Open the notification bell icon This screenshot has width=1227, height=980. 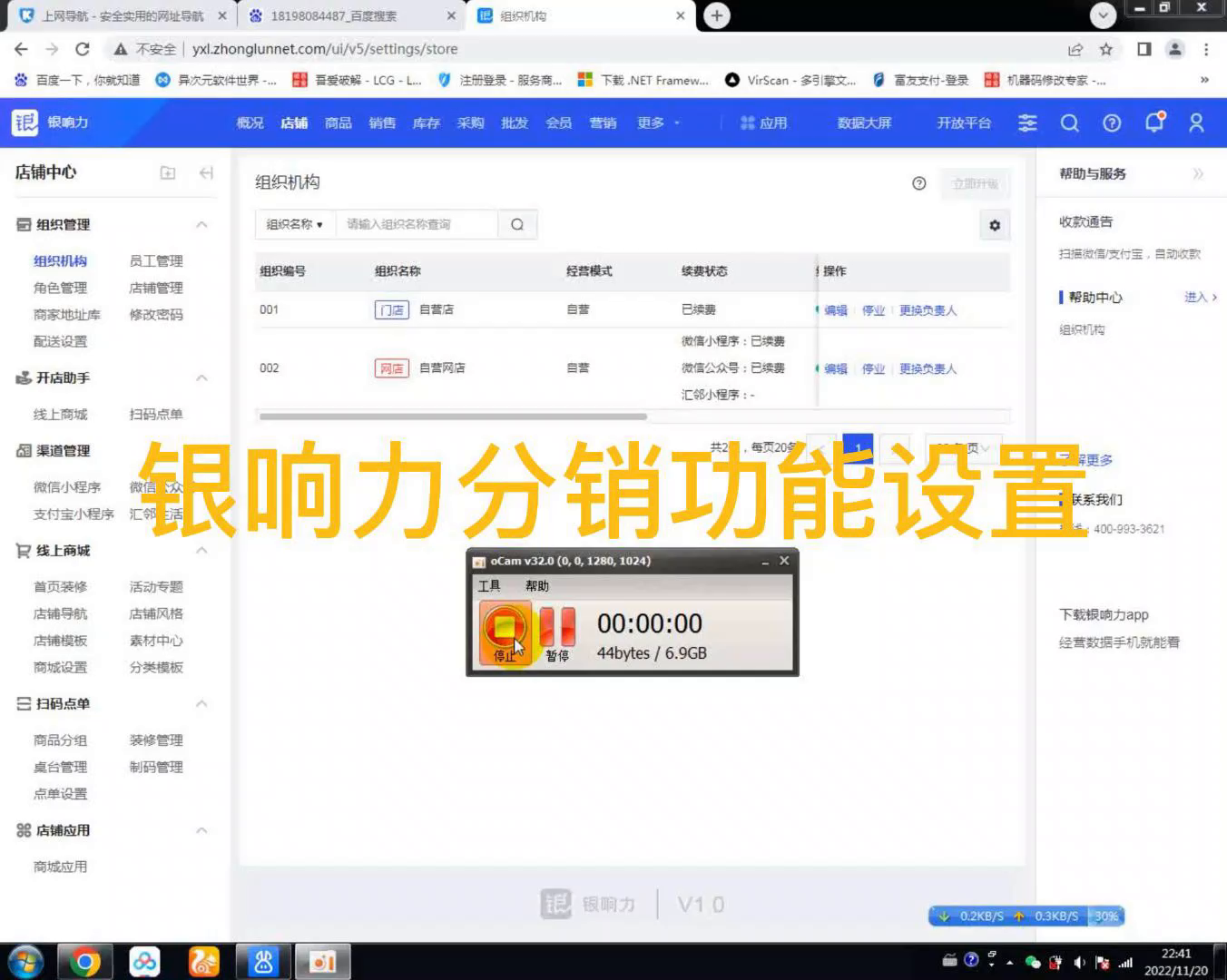click(x=1154, y=122)
